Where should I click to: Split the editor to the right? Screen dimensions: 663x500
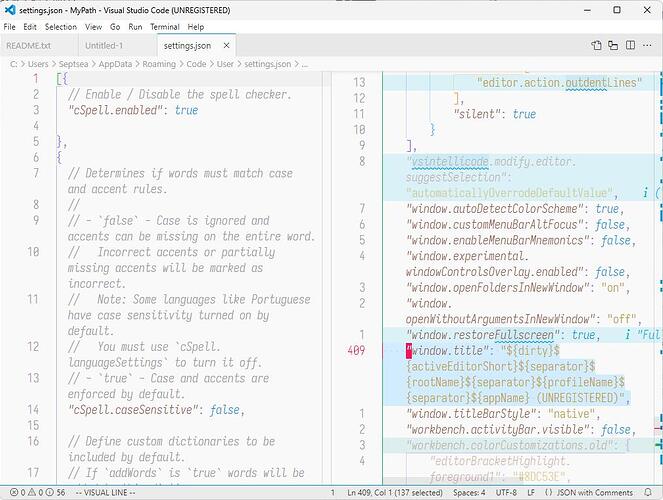pyautogui.click(x=631, y=45)
